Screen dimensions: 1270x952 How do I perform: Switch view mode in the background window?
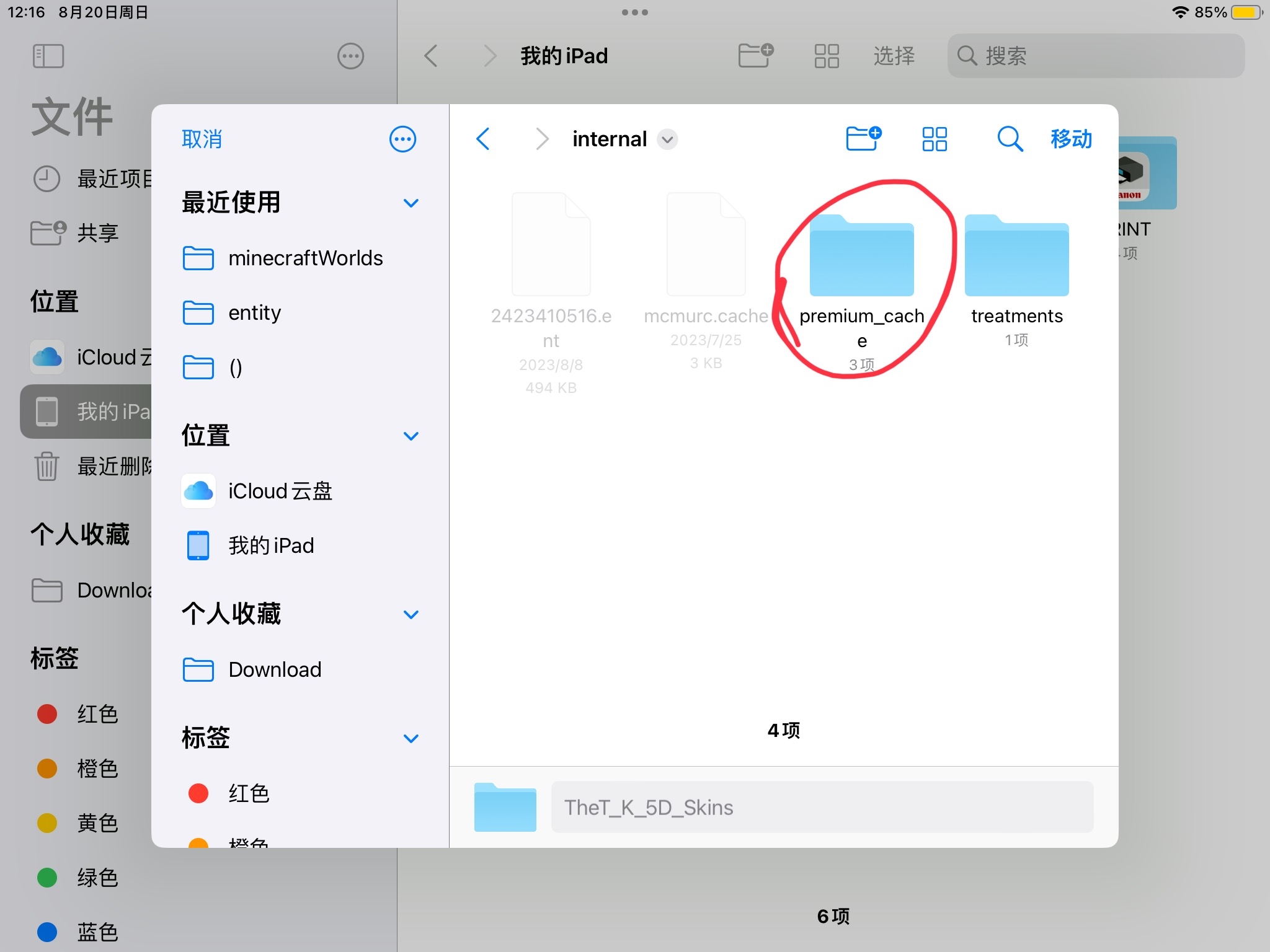[x=827, y=56]
